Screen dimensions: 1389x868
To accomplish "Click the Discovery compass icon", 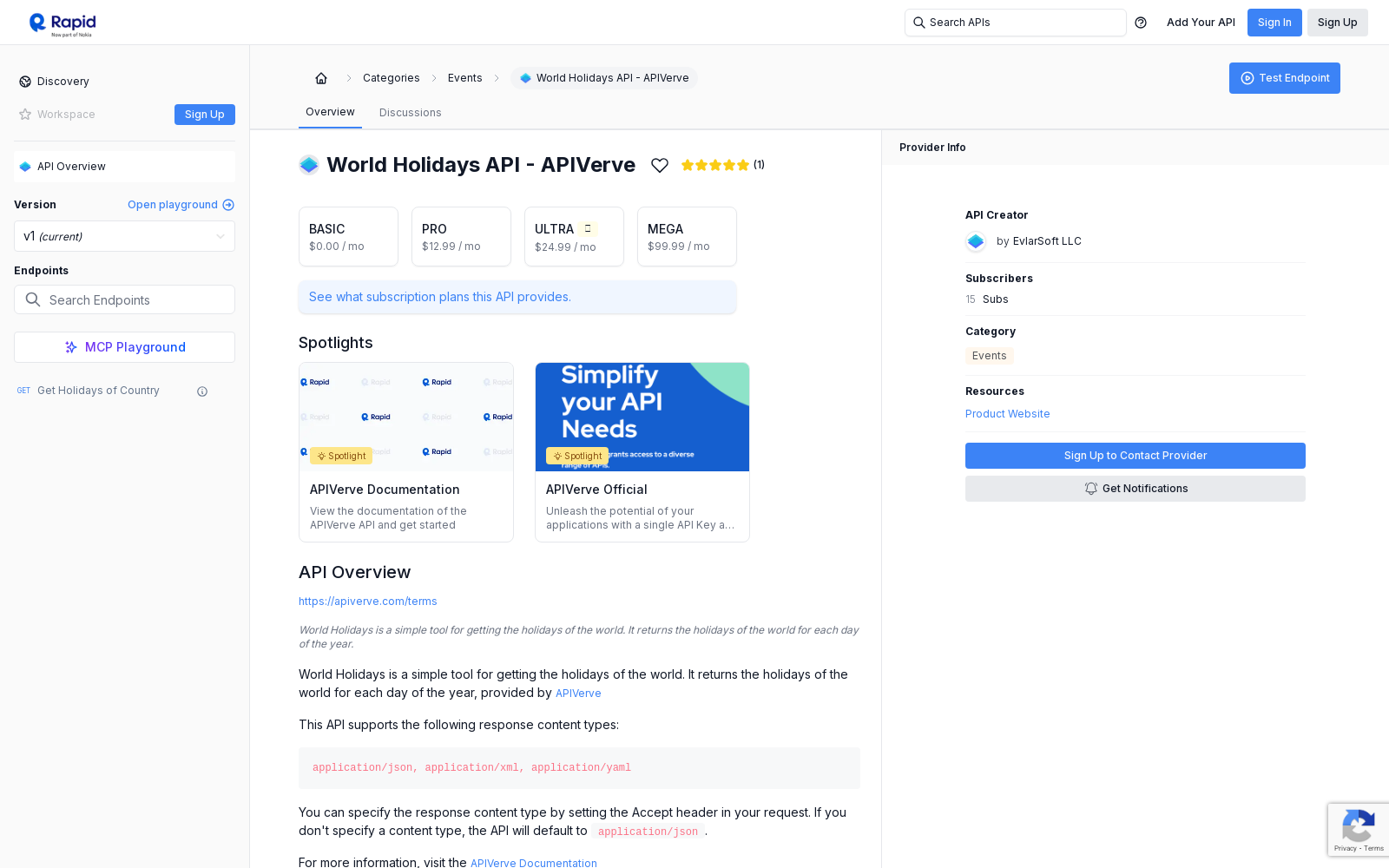I will tap(25, 82).
